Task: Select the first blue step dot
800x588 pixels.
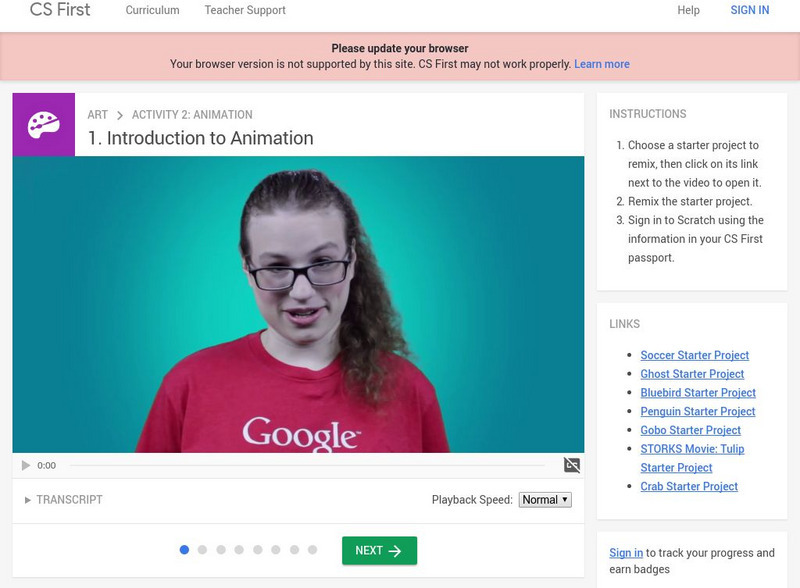Action: click(184, 550)
